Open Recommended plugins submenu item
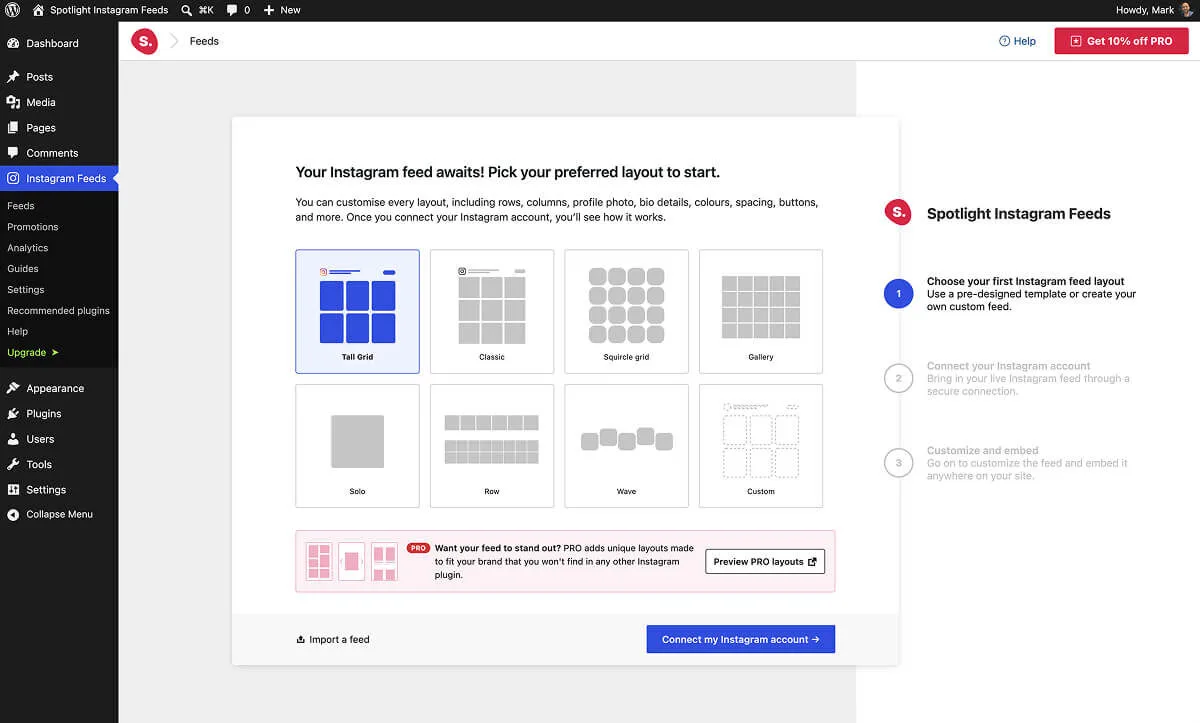 click(58, 311)
